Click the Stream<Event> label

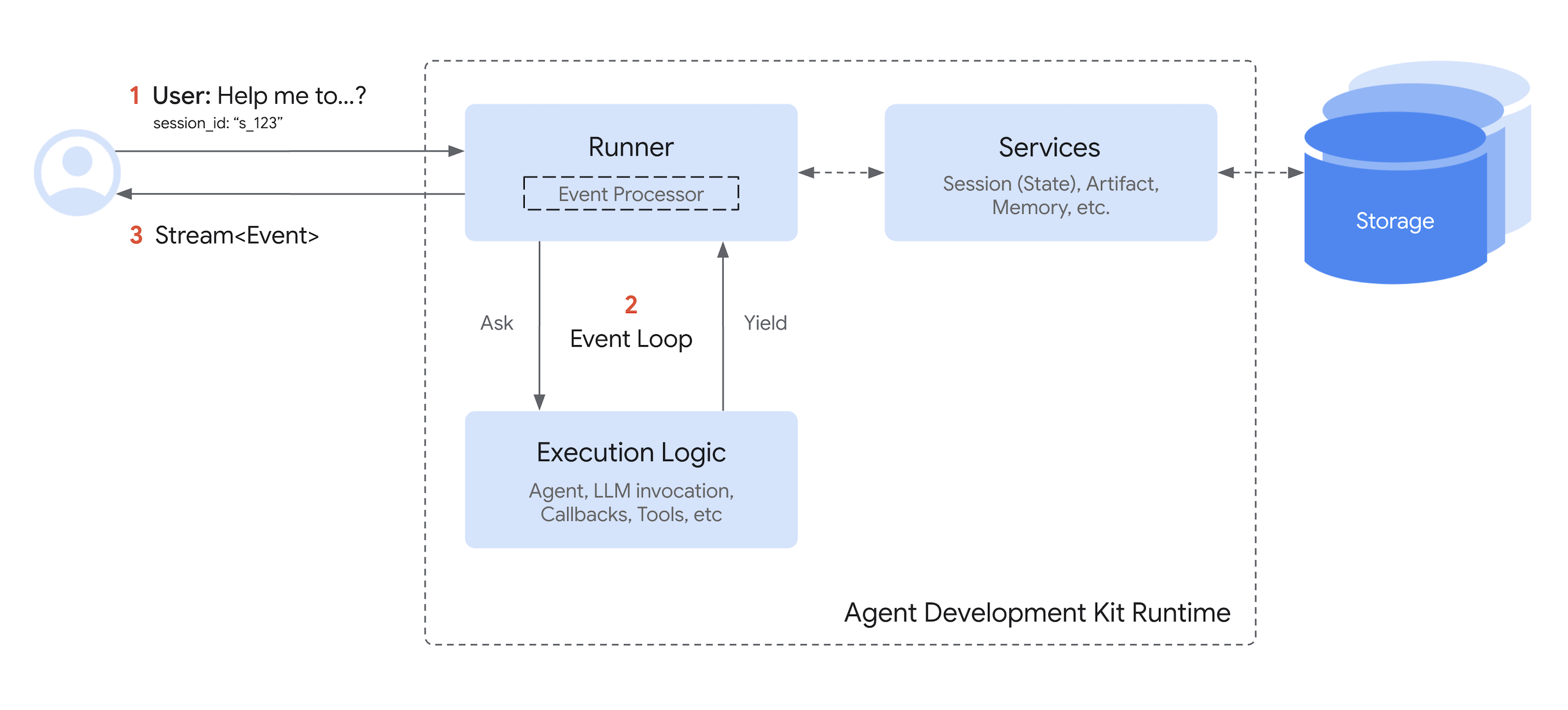[236, 236]
